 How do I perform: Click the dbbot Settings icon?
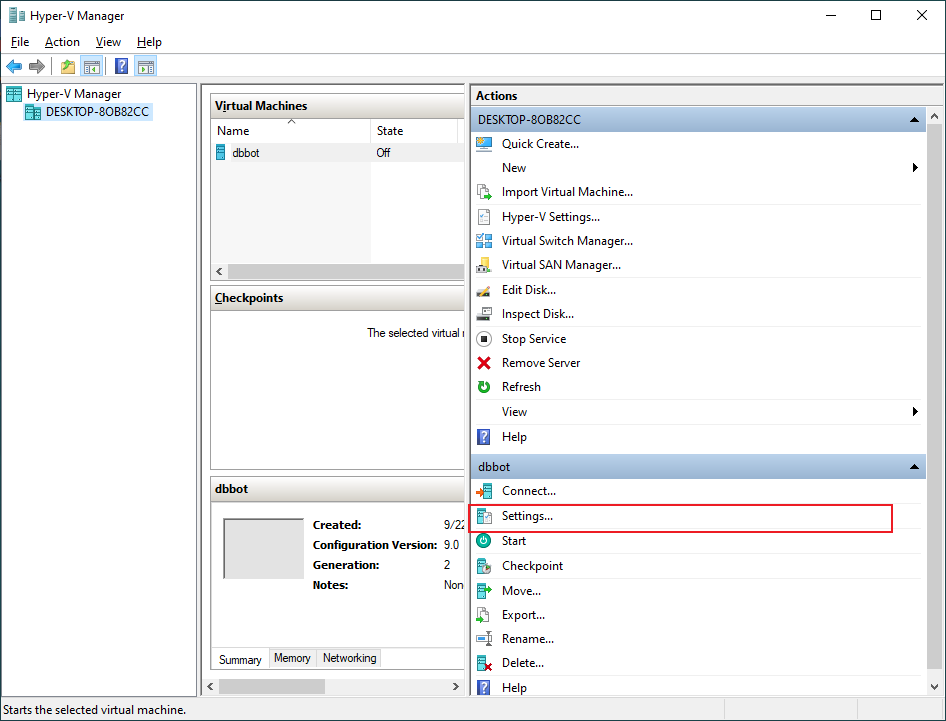coord(484,516)
